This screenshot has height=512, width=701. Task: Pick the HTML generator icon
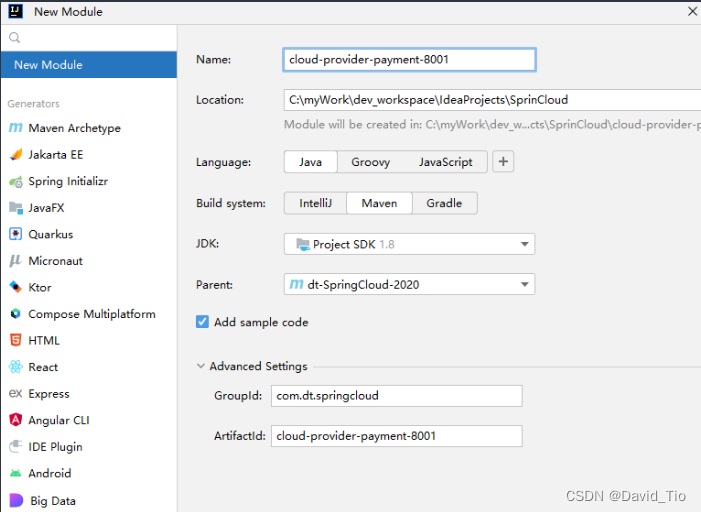click(x=16, y=340)
